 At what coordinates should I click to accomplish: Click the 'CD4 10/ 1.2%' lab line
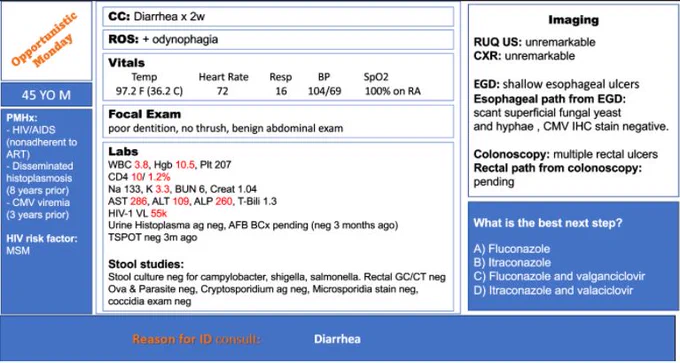139,177
